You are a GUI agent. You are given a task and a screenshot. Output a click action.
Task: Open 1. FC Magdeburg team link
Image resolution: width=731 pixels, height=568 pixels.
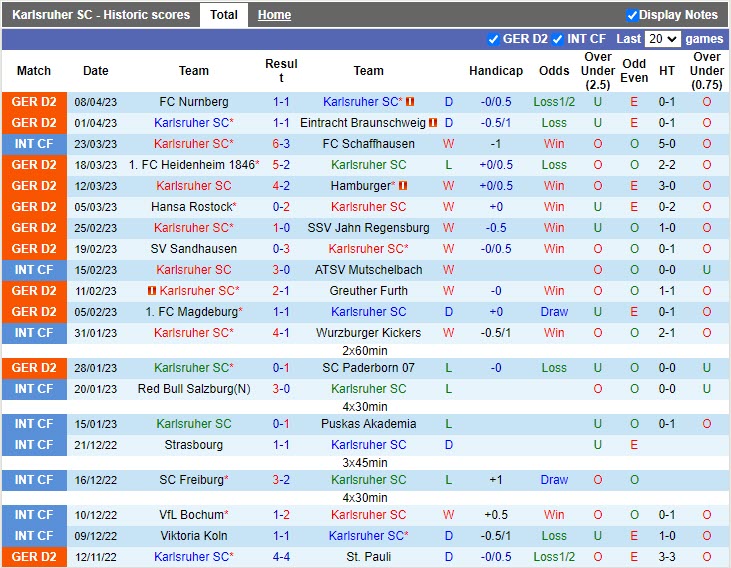(191, 312)
